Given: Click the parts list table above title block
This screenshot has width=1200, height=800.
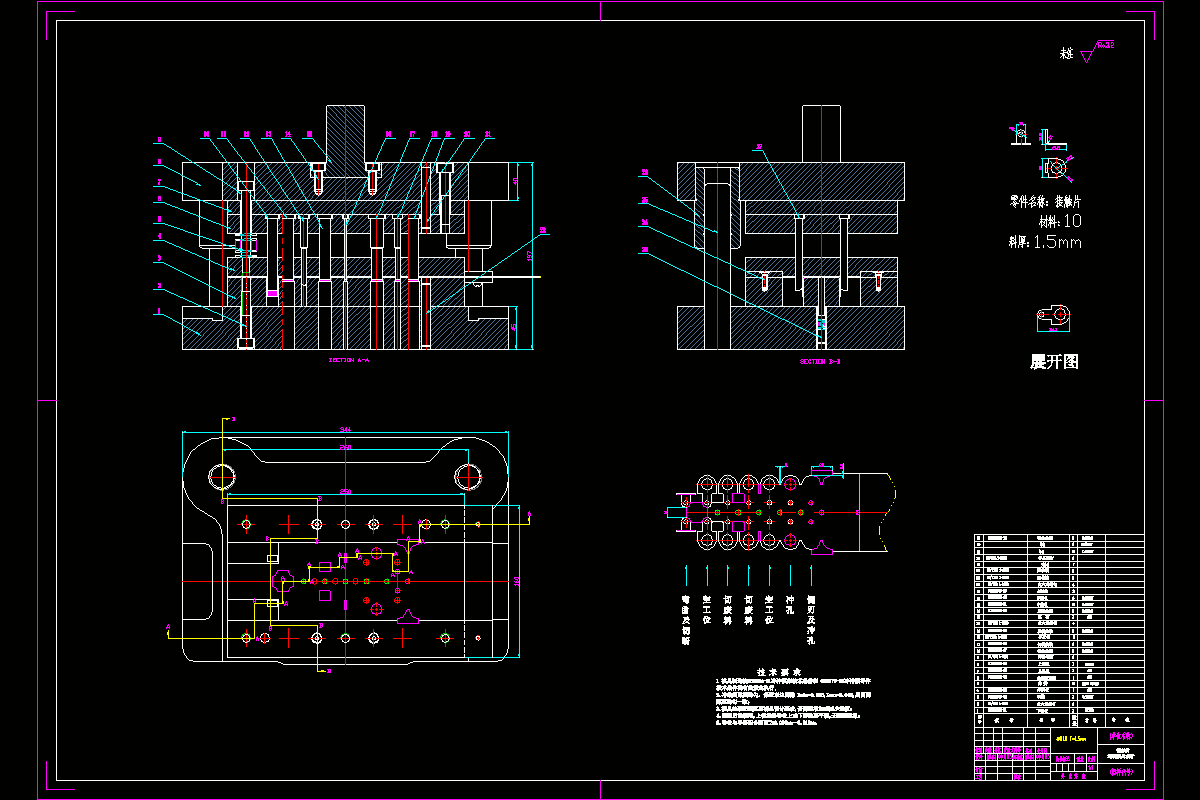Looking at the screenshot, I should click(x=1059, y=631).
